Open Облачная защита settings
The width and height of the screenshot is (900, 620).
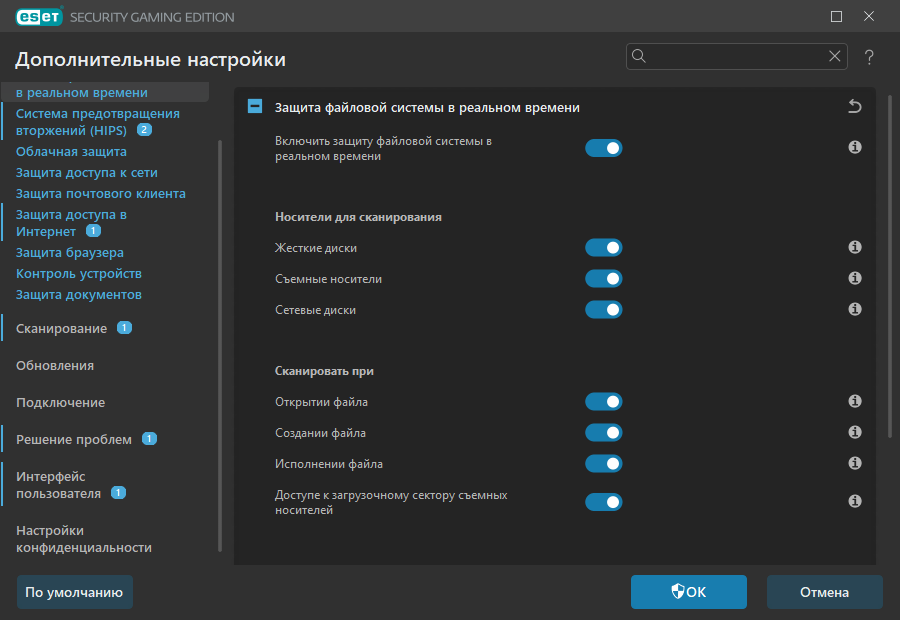[71, 152]
